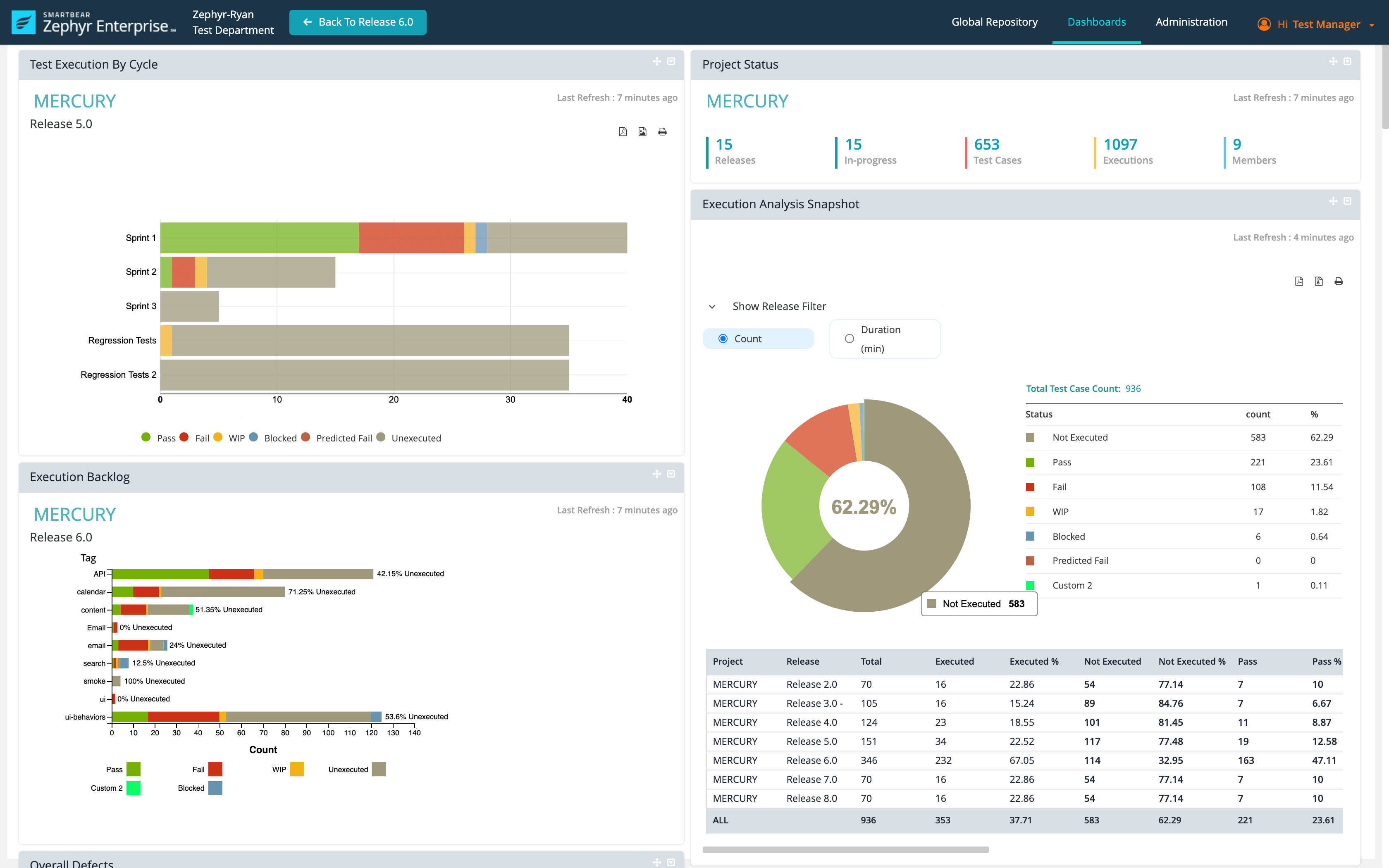This screenshot has width=1389, height=868.
Task: Select the Duration (min) radio button
Action: click(849, 339)
